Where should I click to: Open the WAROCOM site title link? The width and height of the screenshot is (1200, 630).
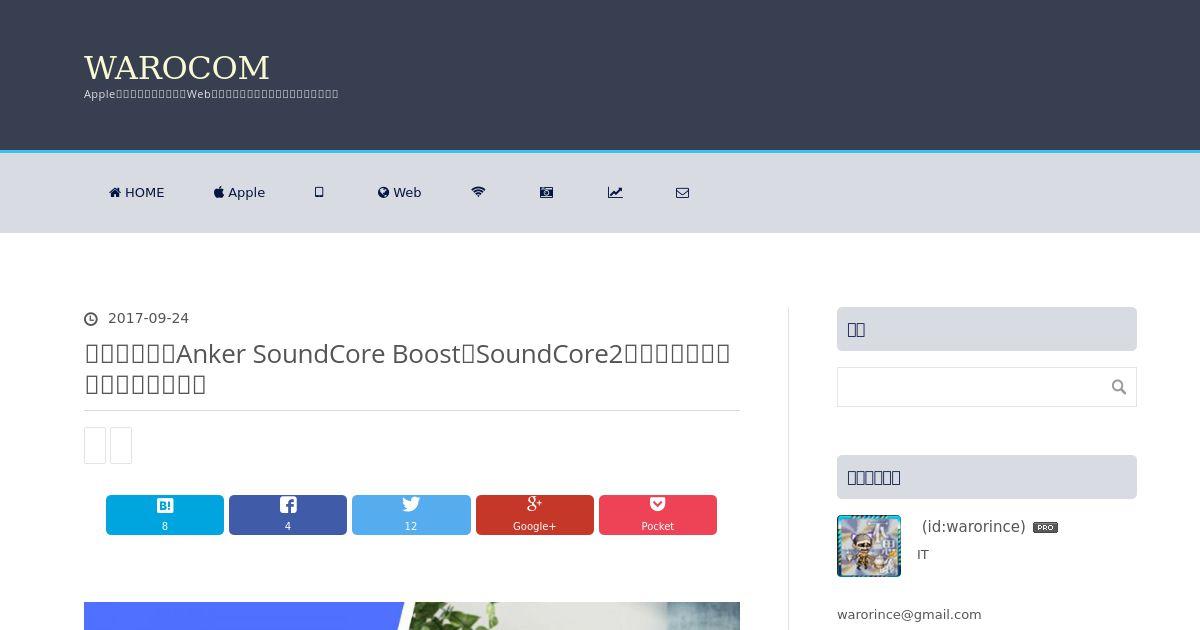[177, 68]
